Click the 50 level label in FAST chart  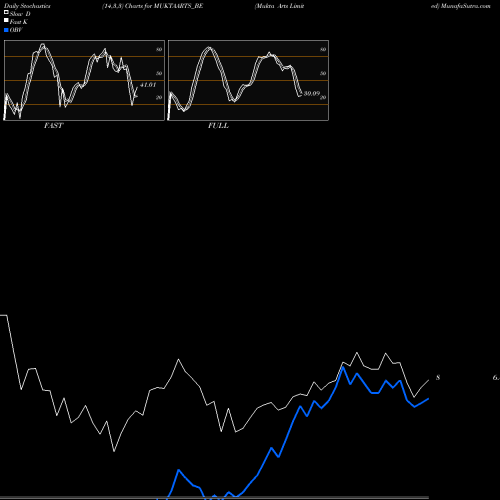pyautogui.click(x=159, y=73)
